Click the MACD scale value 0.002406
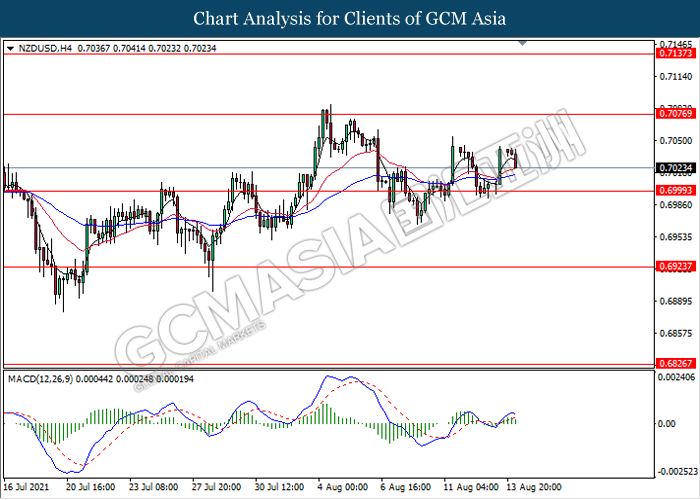The width and height of the screenshot is (700, 500). (677, 377)
